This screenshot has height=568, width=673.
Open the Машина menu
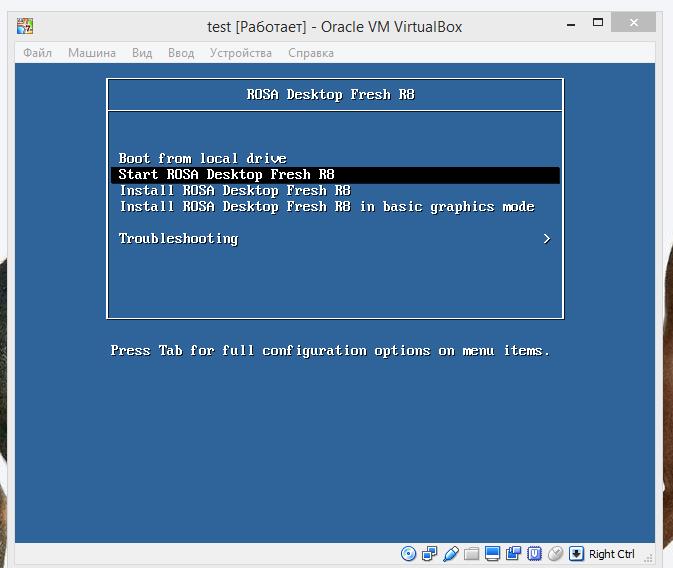point(92,53)
